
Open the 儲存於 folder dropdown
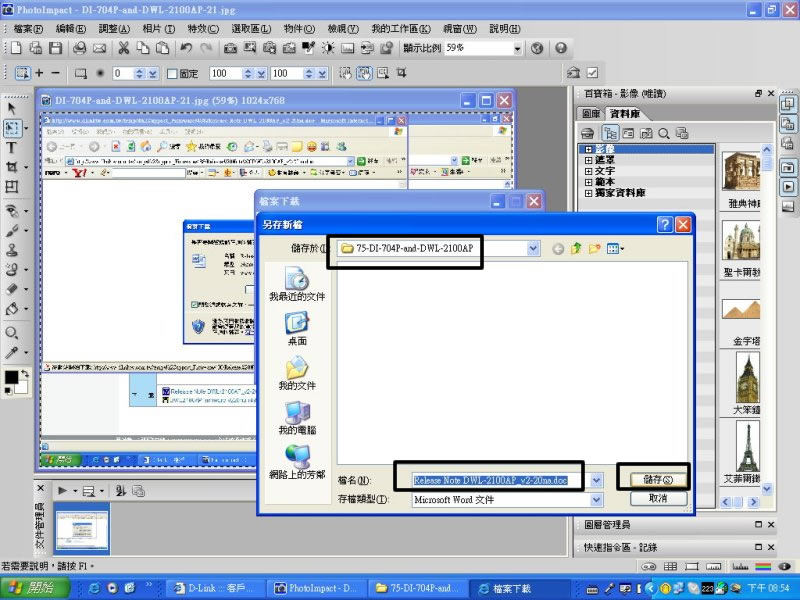[533, 248]
